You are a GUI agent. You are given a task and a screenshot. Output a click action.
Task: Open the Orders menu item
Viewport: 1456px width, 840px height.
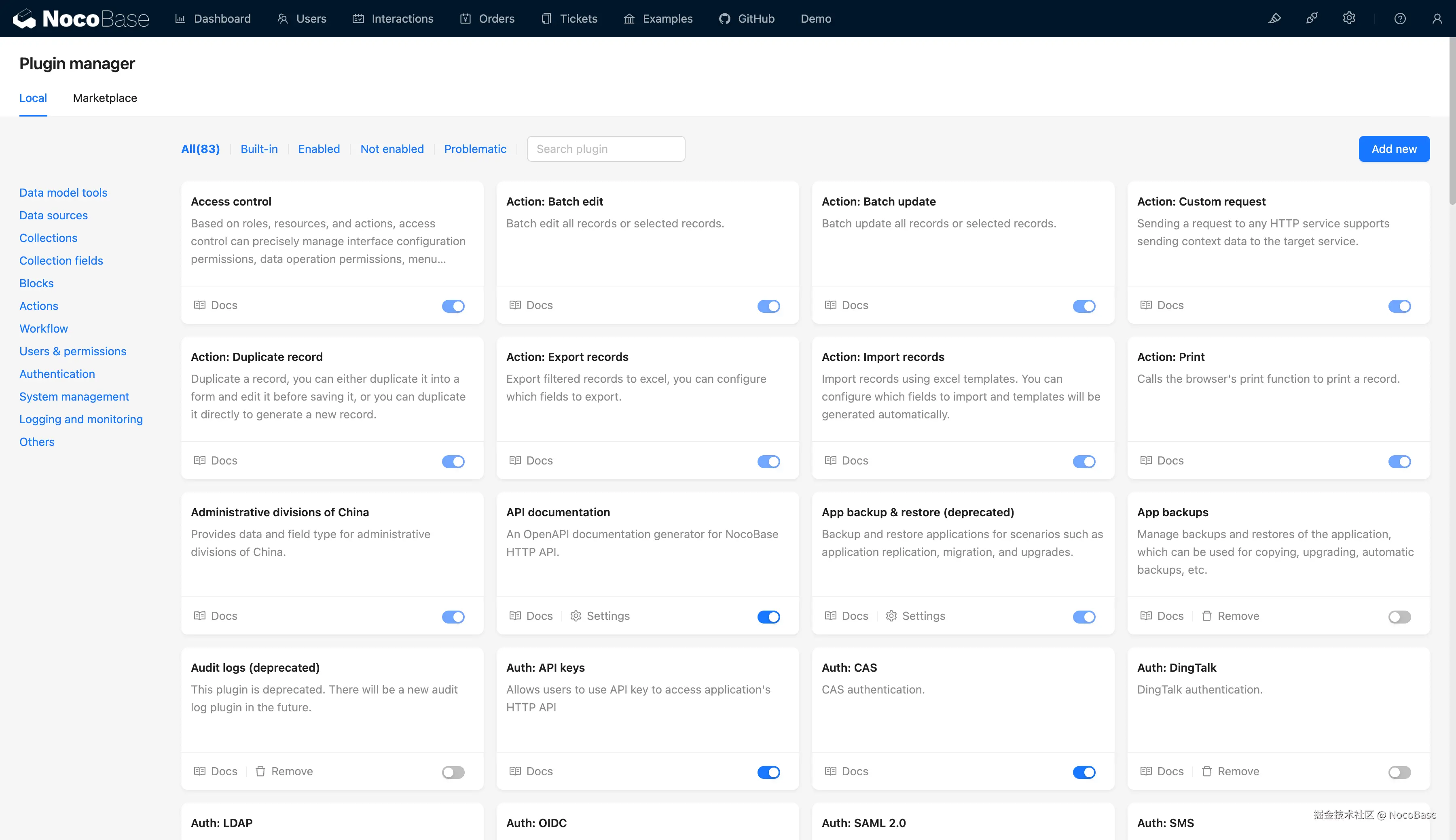click(x=487, y=19)
